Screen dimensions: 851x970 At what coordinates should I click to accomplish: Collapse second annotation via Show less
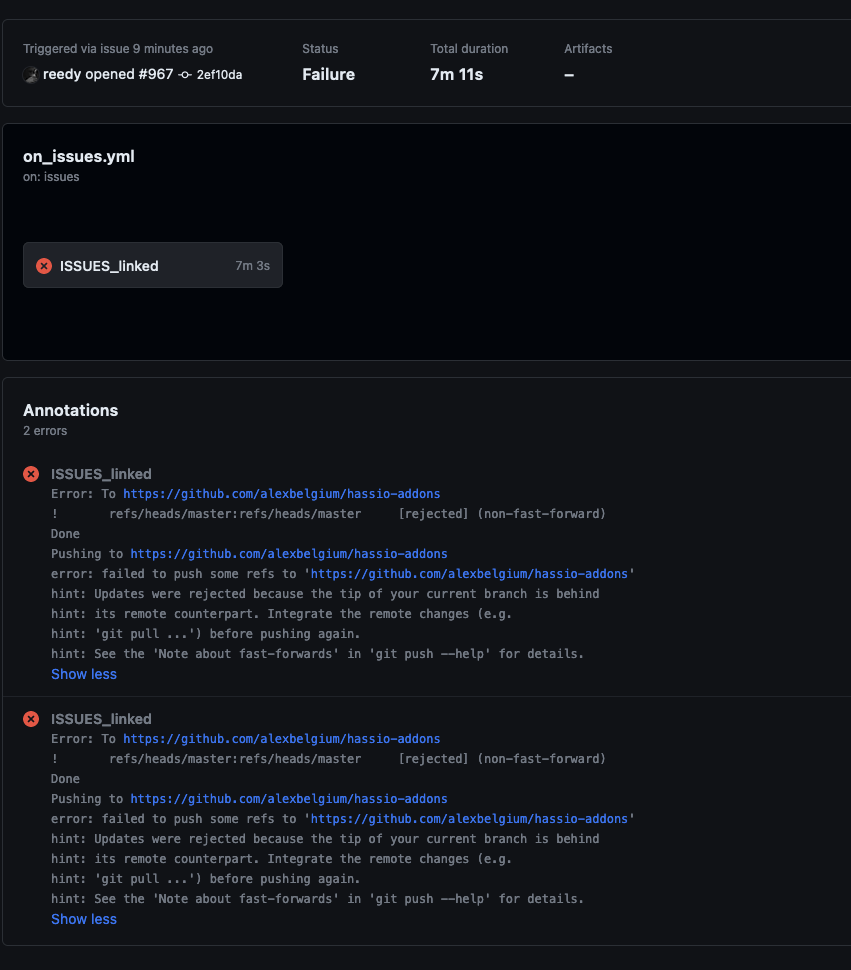tap(83, 918)
